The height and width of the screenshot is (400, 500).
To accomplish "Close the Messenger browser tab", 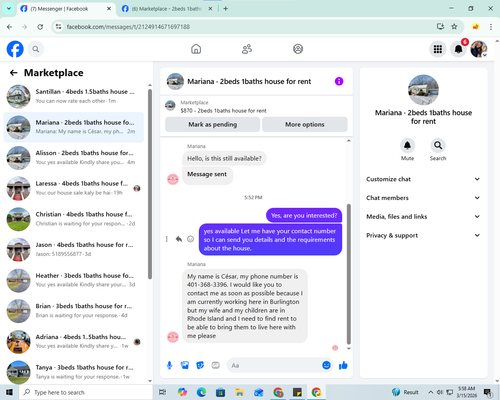I will pyautogui.click(x=109, y=9).
